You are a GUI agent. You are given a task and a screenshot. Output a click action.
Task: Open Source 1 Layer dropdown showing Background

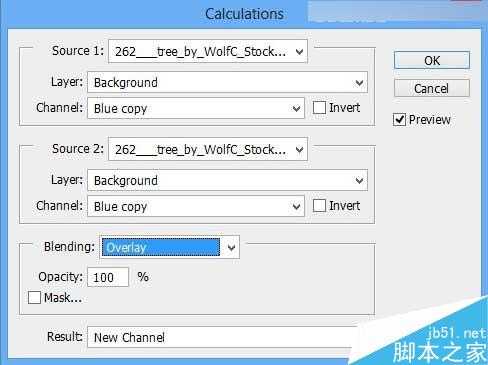tap(228, 82)
